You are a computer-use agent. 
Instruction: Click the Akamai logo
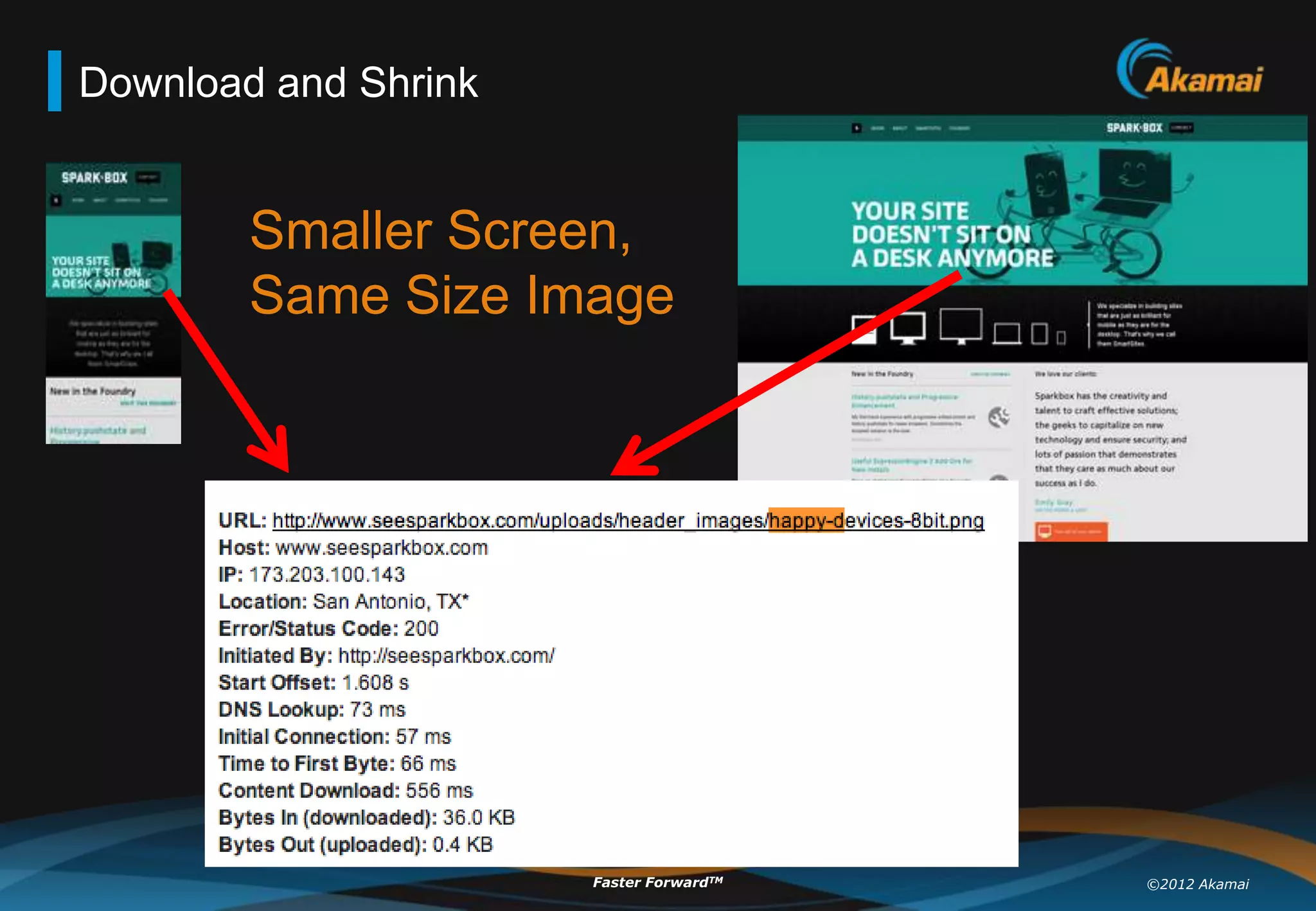point(1189,69)
